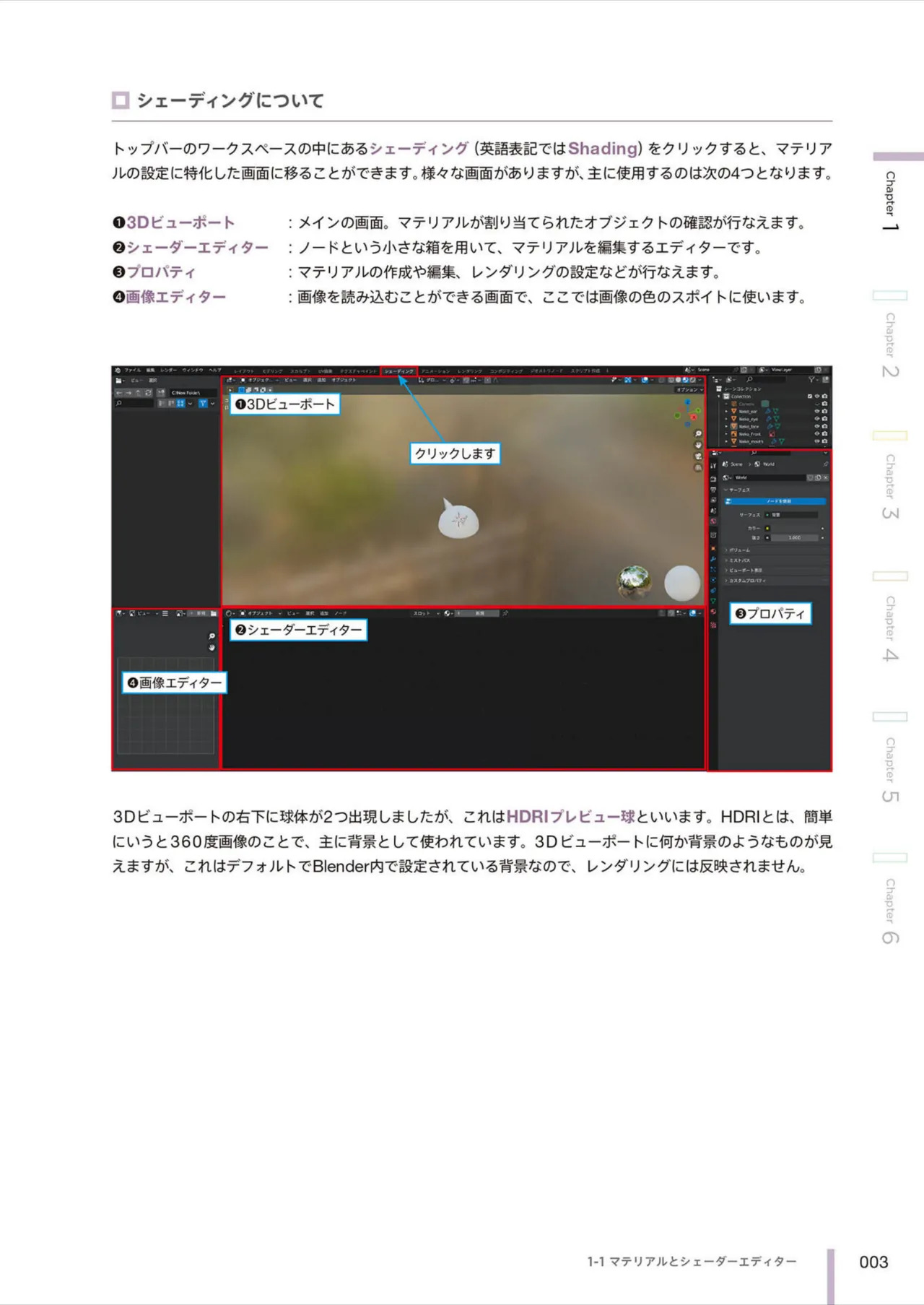924x1305 pixels.
Task: Open the Modifiers wrench properties tab
Action: click(x=713, y=559)
